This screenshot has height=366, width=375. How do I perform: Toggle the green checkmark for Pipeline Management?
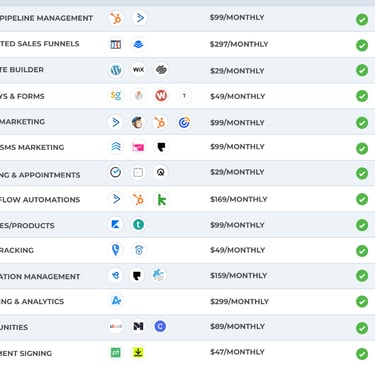pos(362,19)
